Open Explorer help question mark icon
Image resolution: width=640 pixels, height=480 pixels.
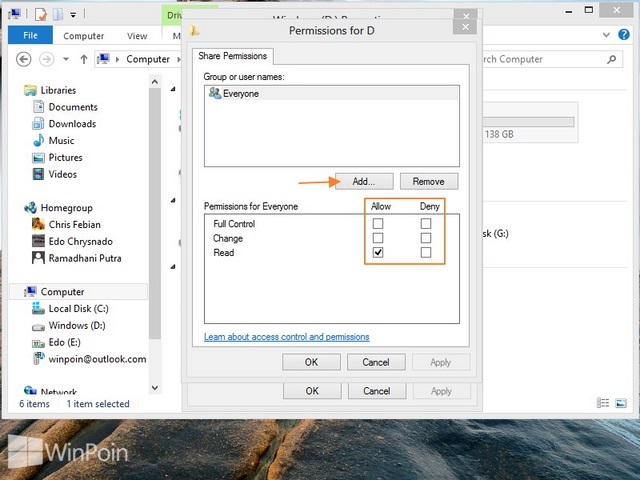624,35
